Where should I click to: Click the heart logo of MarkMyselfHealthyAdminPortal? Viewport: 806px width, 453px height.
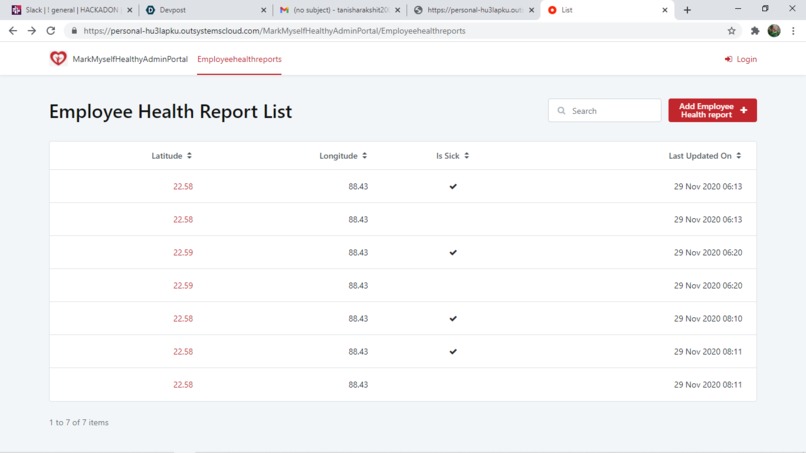coord(58,58)
